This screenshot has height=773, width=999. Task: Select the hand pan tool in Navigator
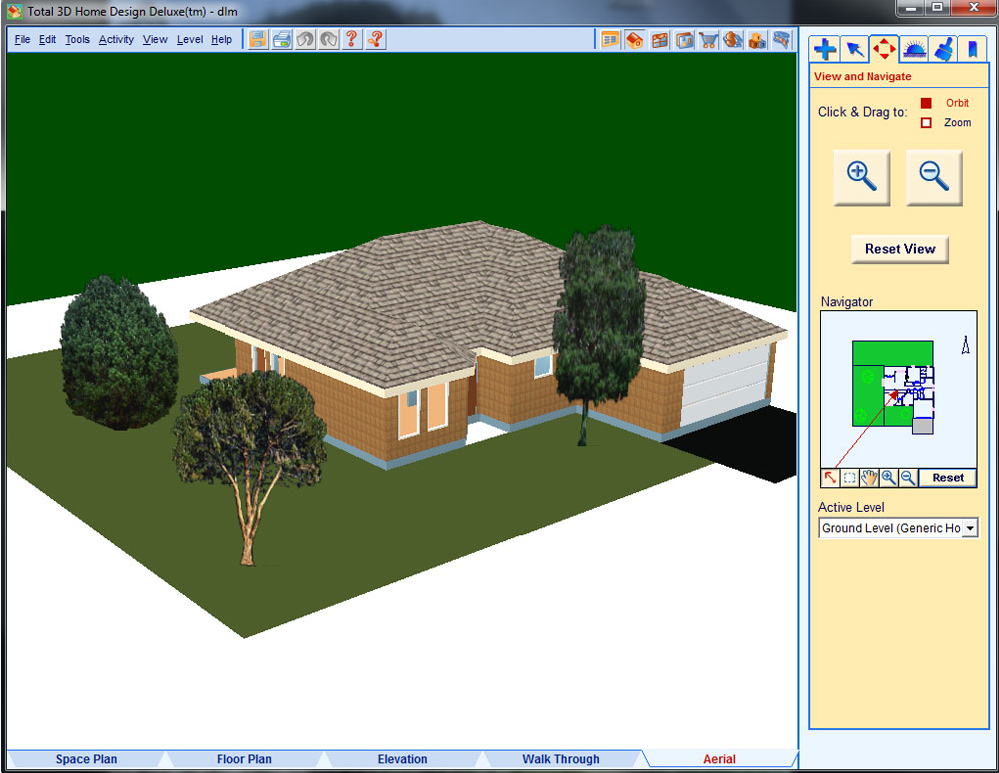click(x=869, y=478)
